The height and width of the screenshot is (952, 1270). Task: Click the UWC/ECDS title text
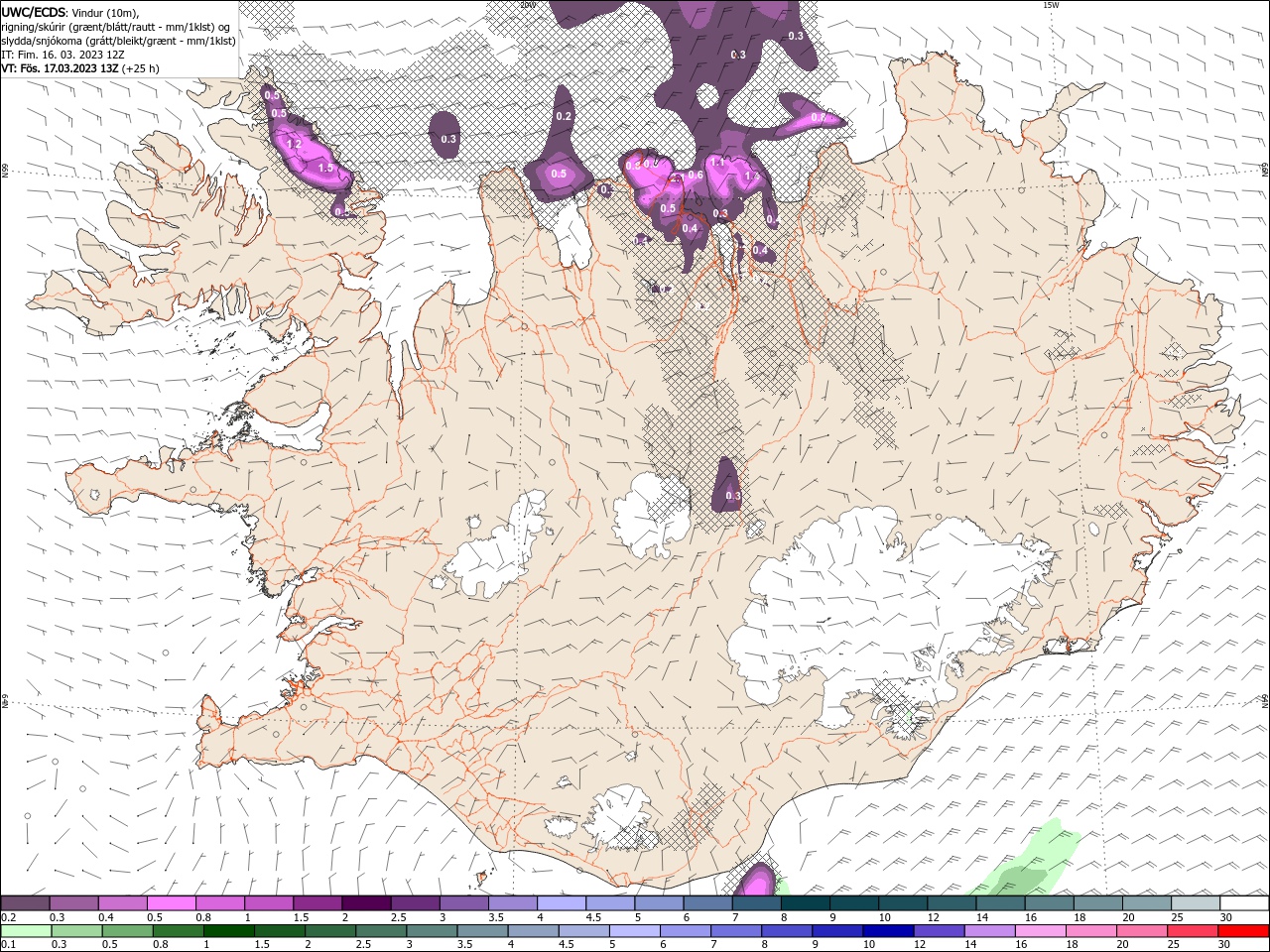coord(35,12)
